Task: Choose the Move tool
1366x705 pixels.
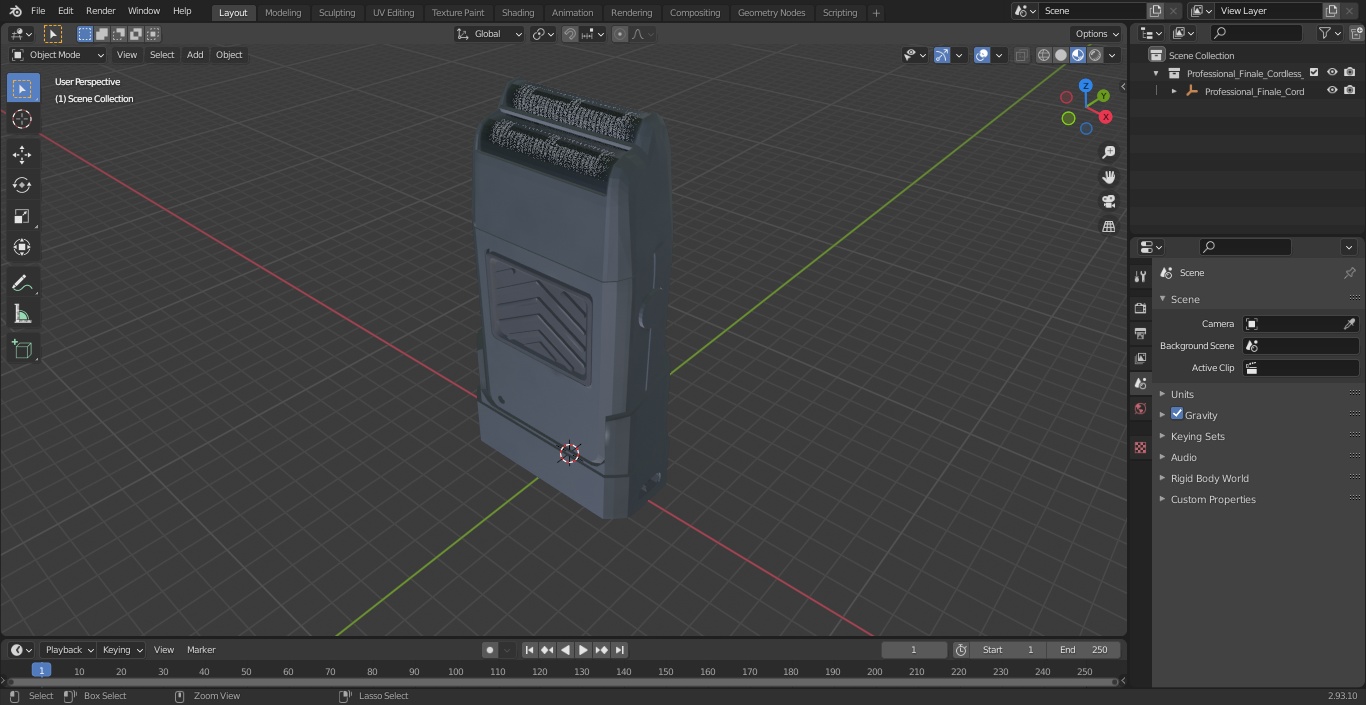Action: tap(22, 154)
